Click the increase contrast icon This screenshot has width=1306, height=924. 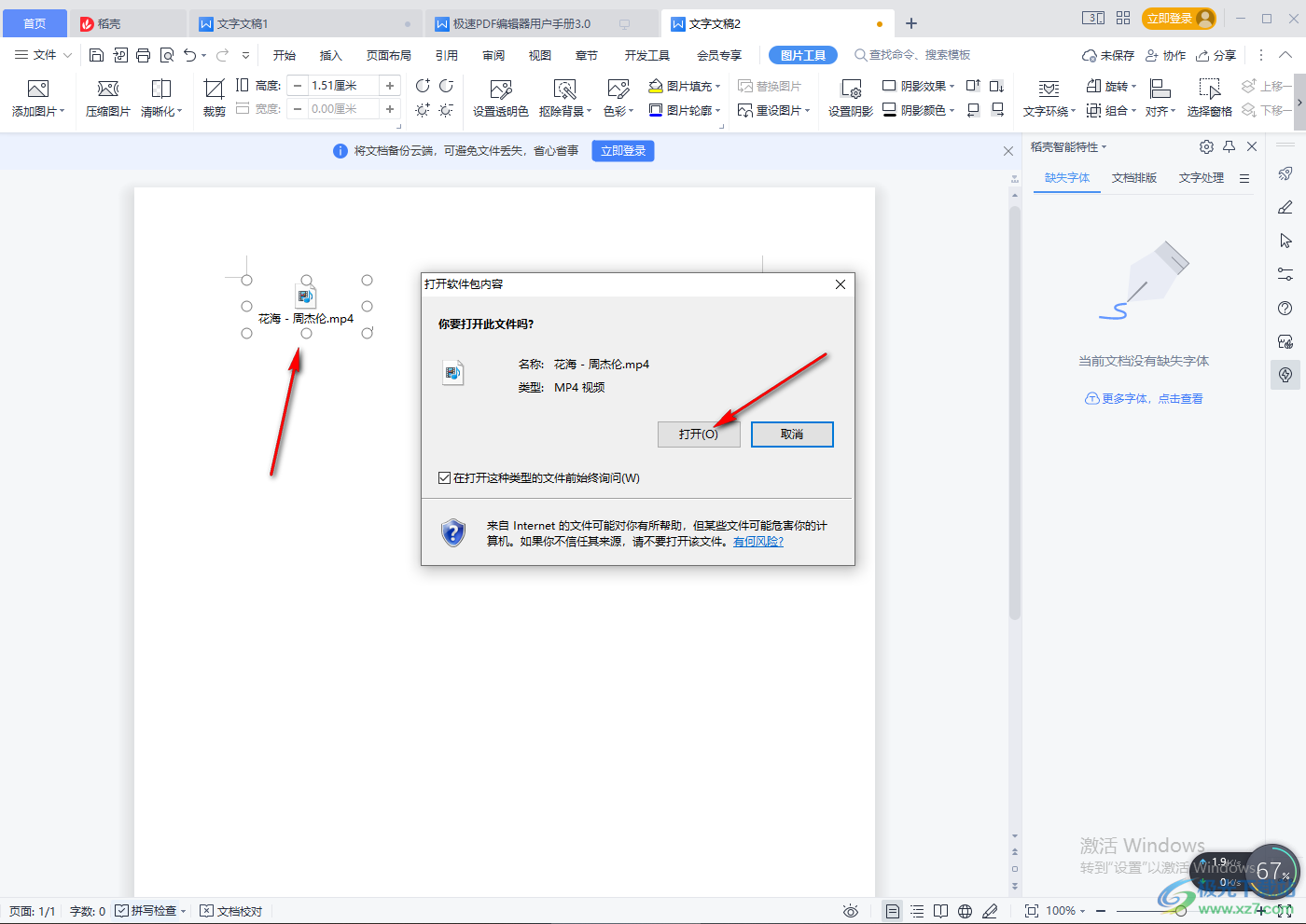[x=423, y=86]
